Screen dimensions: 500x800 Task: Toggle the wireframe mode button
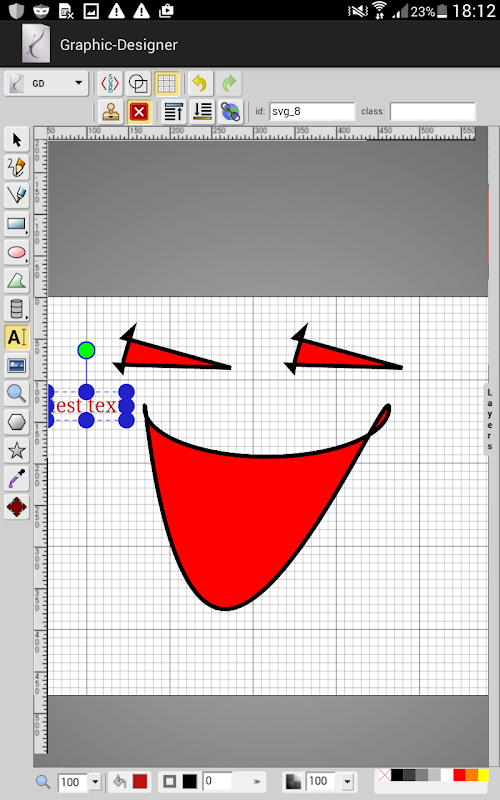(138, 83)
